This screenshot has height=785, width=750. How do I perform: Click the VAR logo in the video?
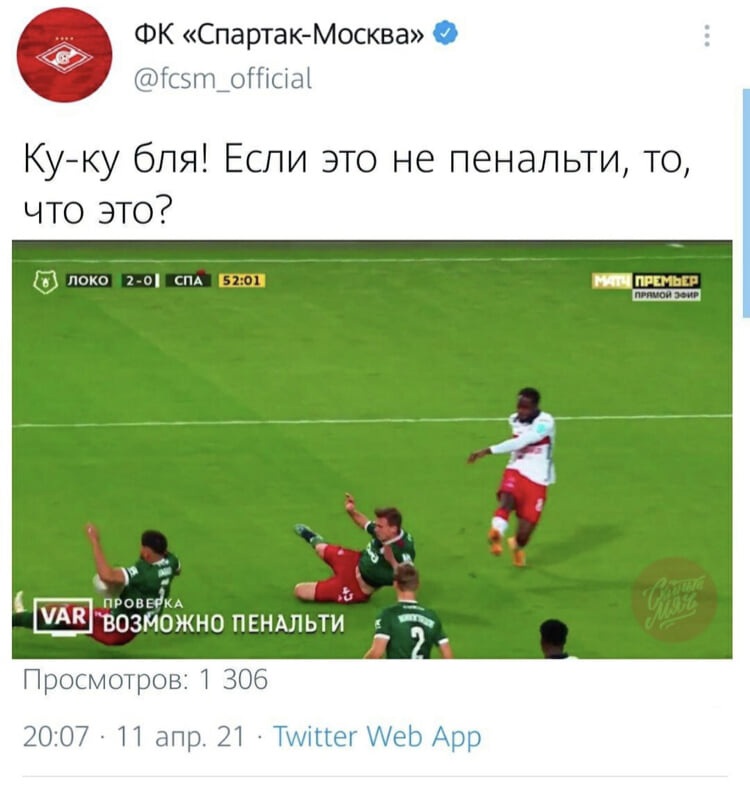63,616
